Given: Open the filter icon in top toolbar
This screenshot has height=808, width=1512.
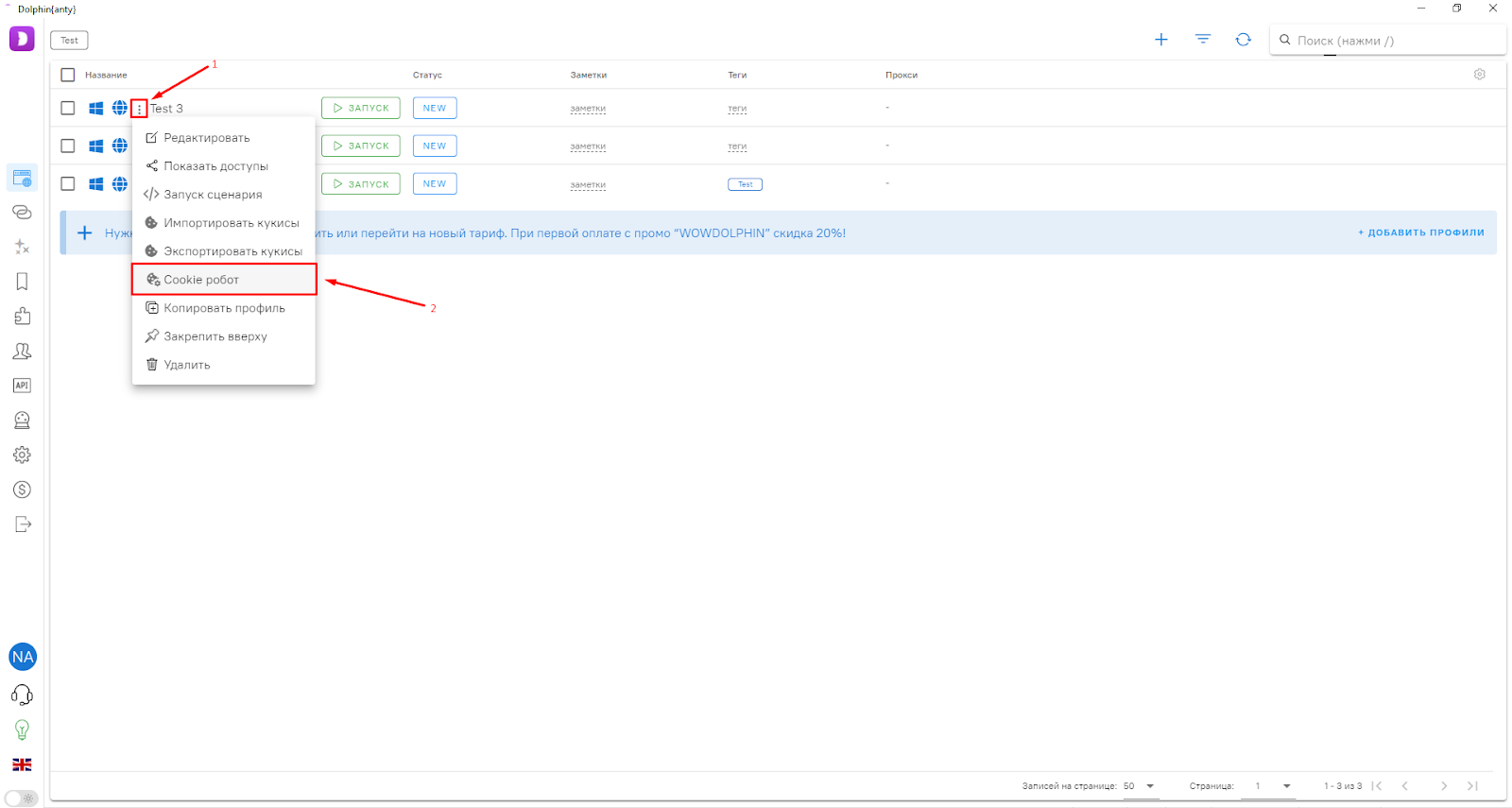Looking at the screenshot, I should tap(1202, 40).
